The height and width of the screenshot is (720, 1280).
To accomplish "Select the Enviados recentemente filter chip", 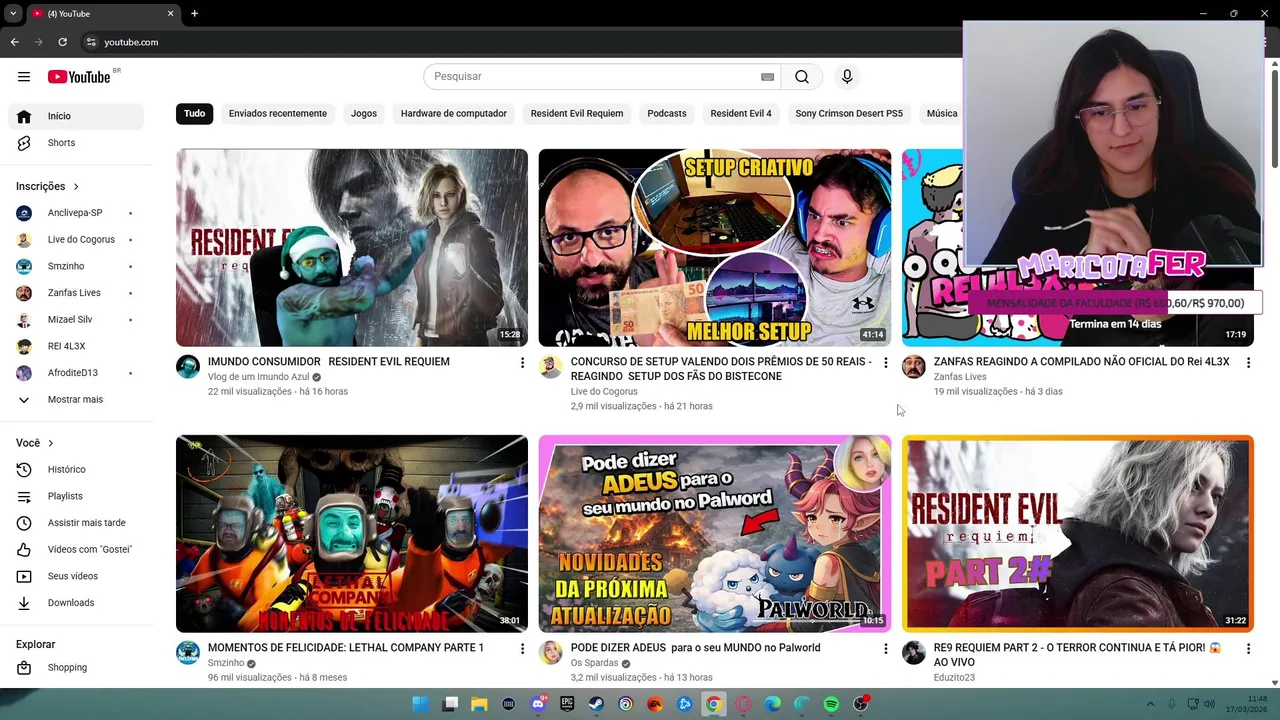I will pos(278,114).
